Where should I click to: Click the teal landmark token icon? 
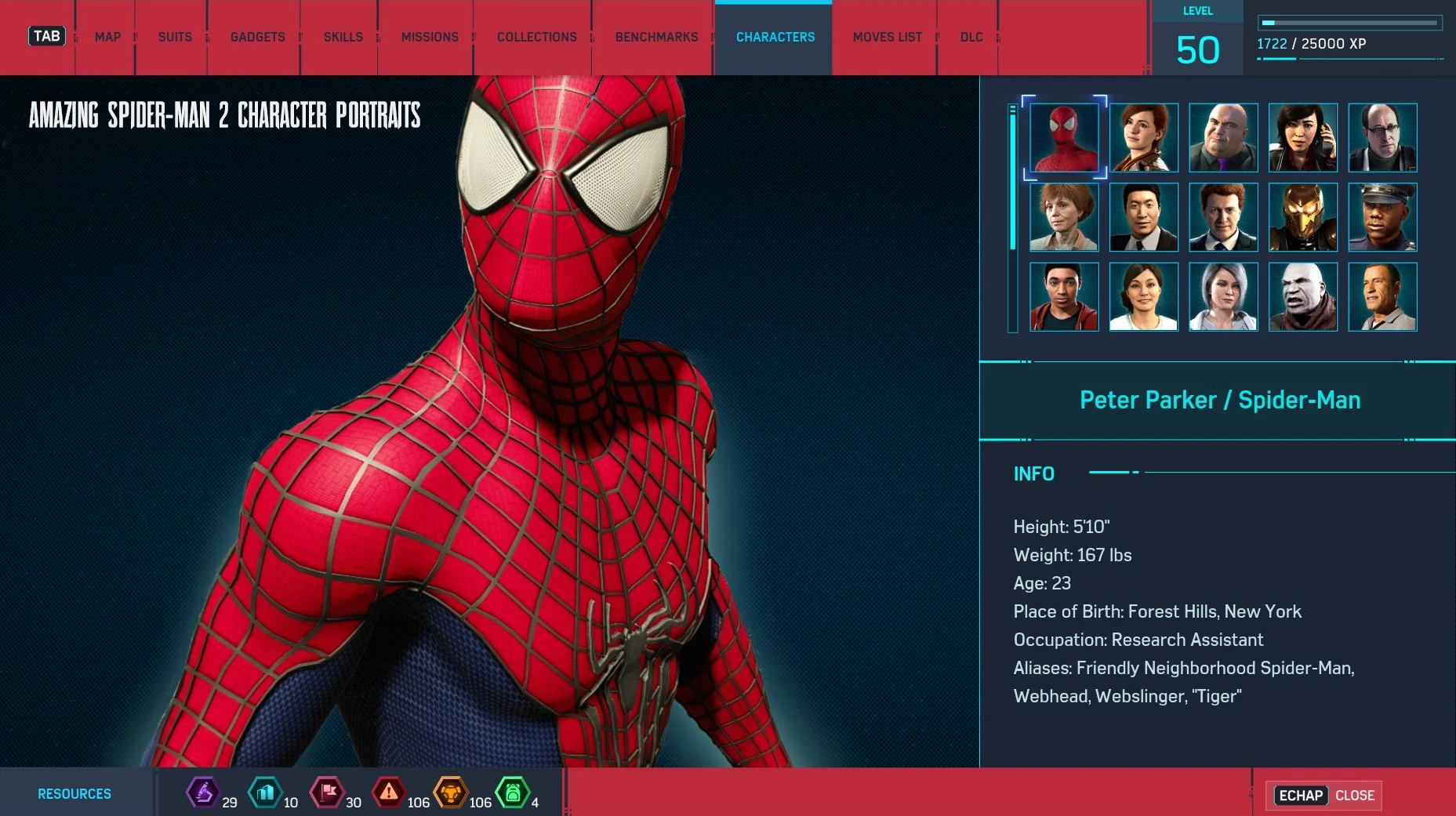[x=265, y=792]
